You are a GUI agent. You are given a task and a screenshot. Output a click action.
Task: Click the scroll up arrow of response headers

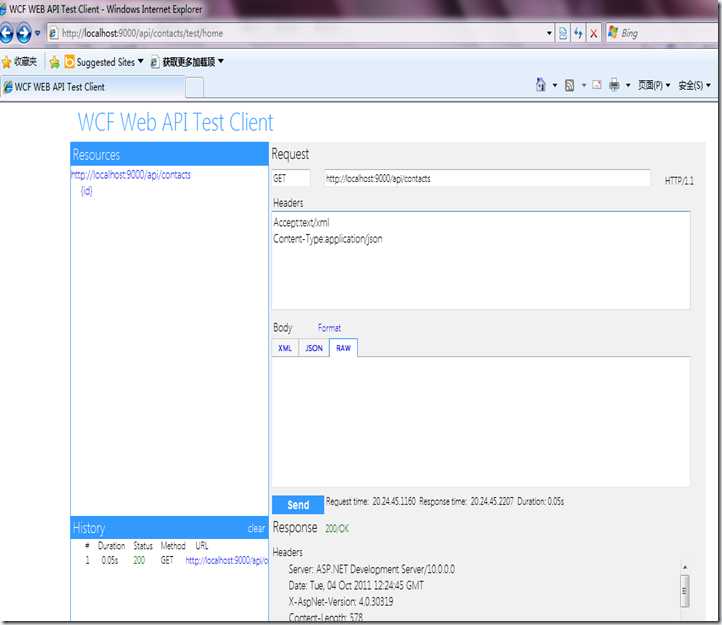click(x=685, y=567)
